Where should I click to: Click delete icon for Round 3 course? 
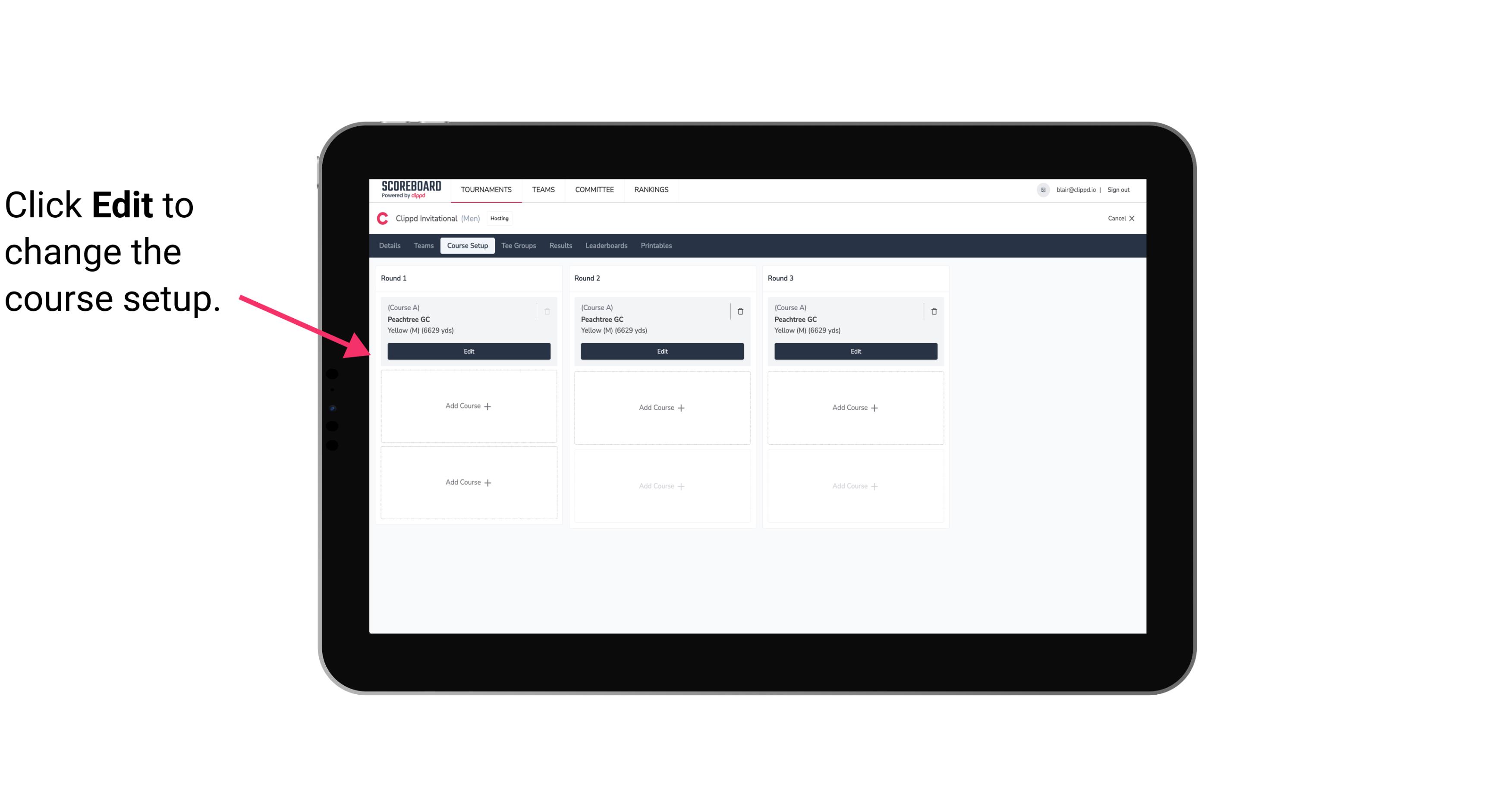pos(933,311)
